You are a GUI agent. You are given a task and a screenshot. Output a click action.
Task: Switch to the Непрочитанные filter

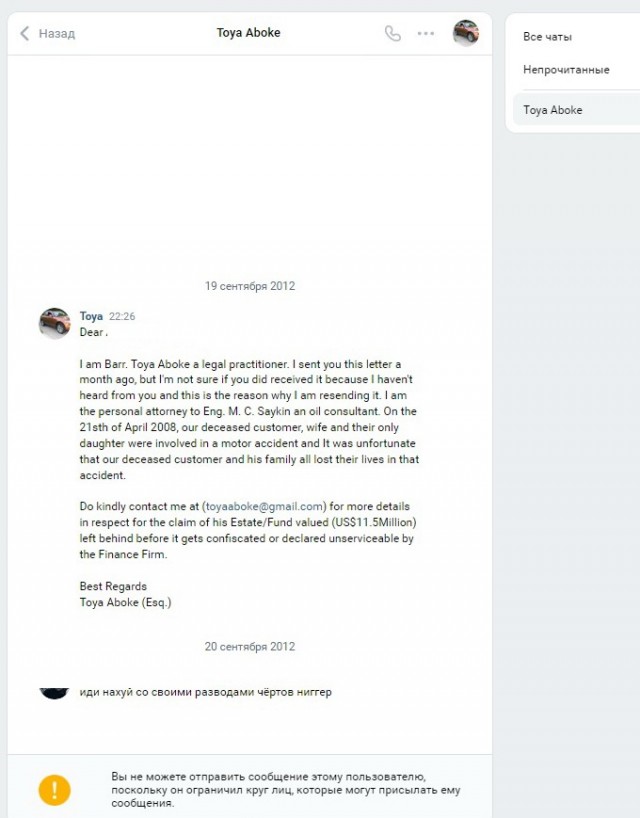pos(566,70)
